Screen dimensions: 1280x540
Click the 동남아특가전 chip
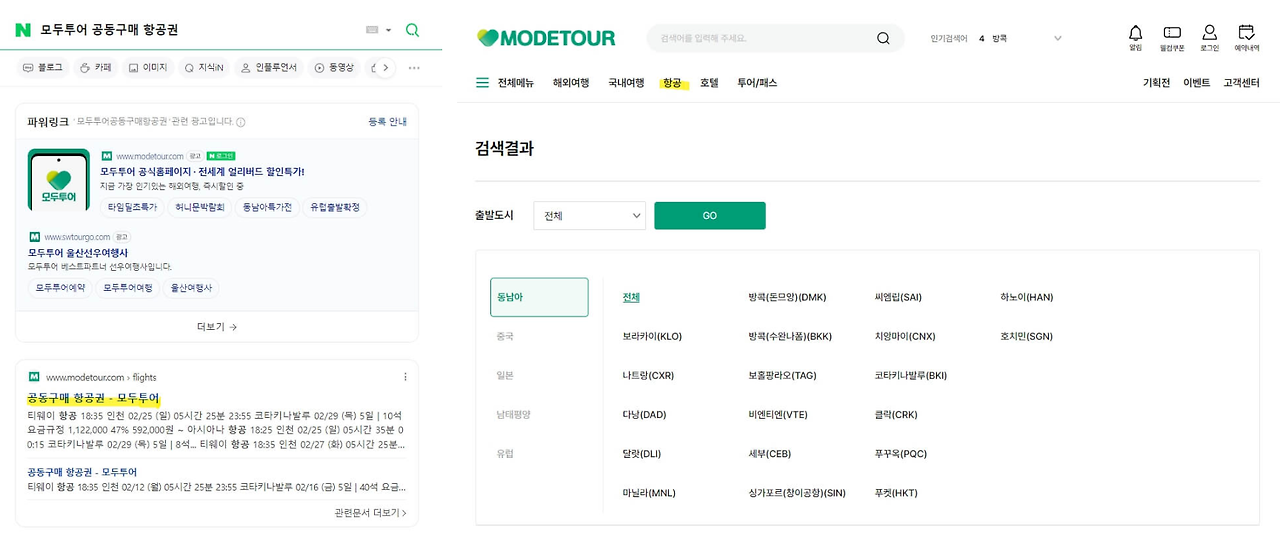(267, 207)
